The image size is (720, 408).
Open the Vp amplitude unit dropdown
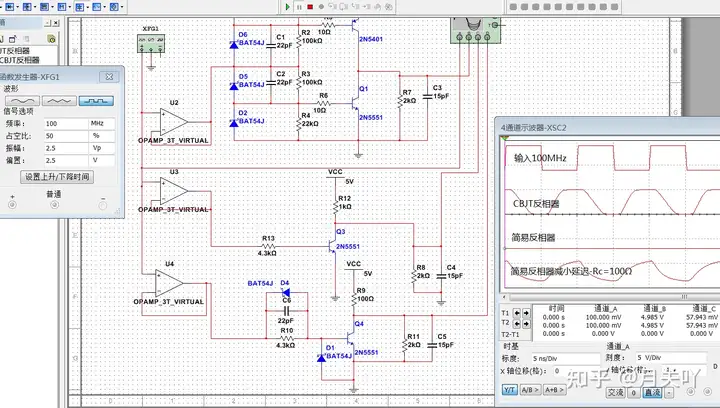tap(101, 148)
